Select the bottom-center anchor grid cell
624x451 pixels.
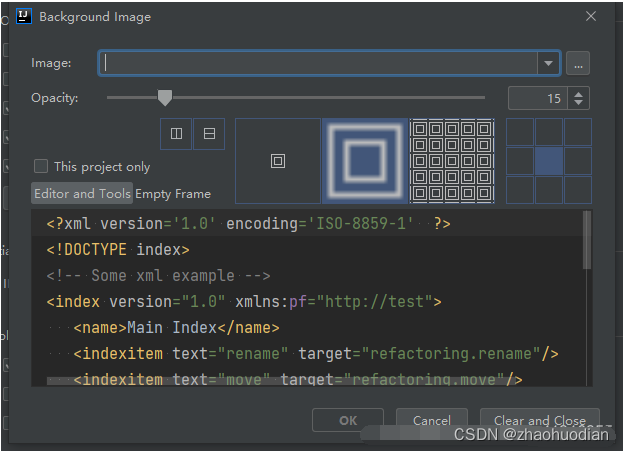click(x=549, y=190)
